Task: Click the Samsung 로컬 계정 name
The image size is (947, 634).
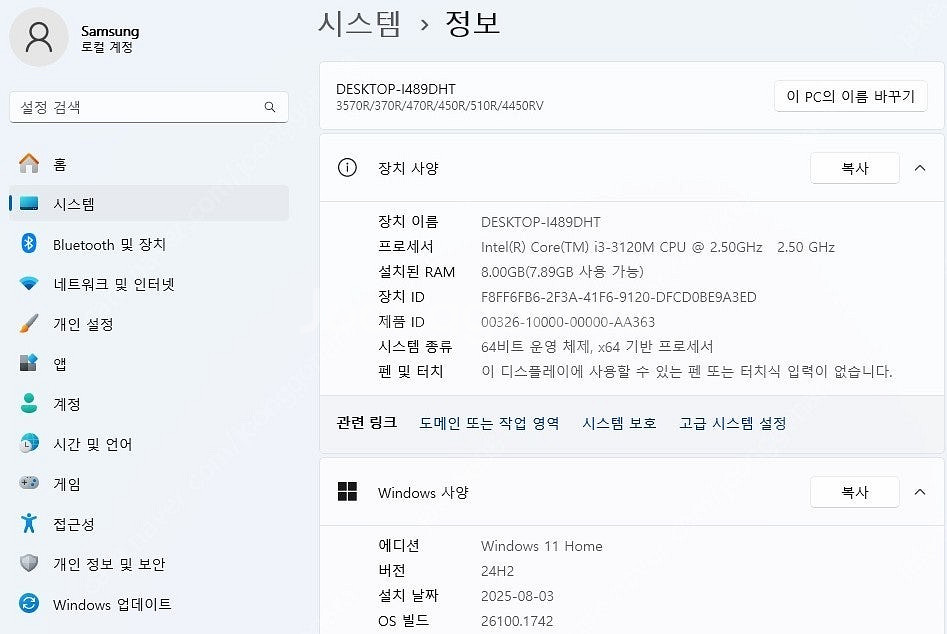Action: pos(110,38)
